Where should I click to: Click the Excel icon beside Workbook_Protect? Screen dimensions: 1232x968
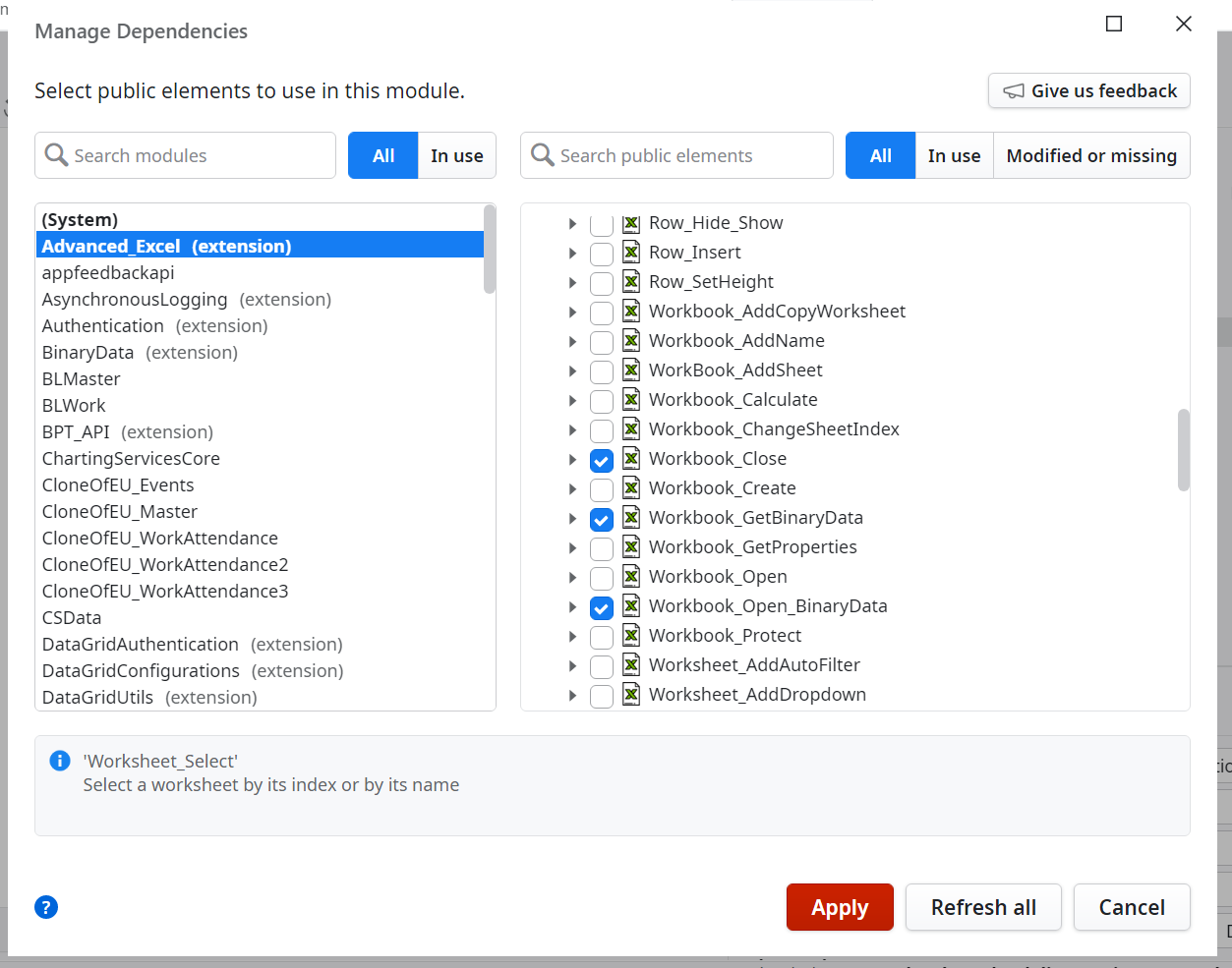coord(629,636)
